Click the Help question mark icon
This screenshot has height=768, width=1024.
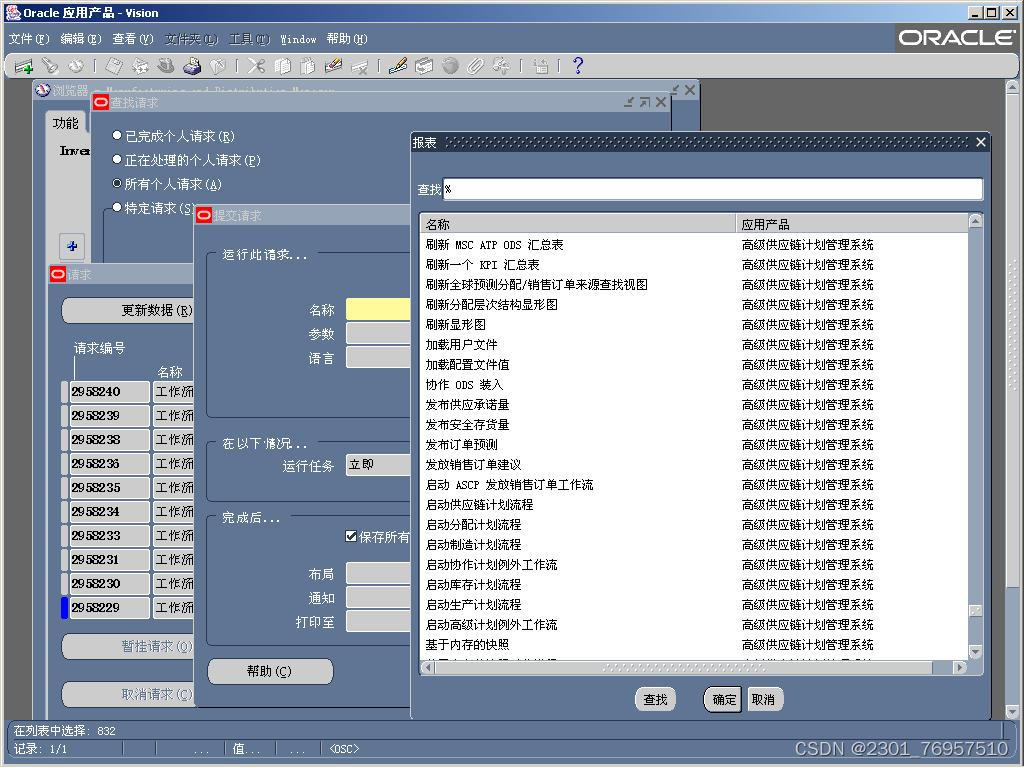pos(577,66)
